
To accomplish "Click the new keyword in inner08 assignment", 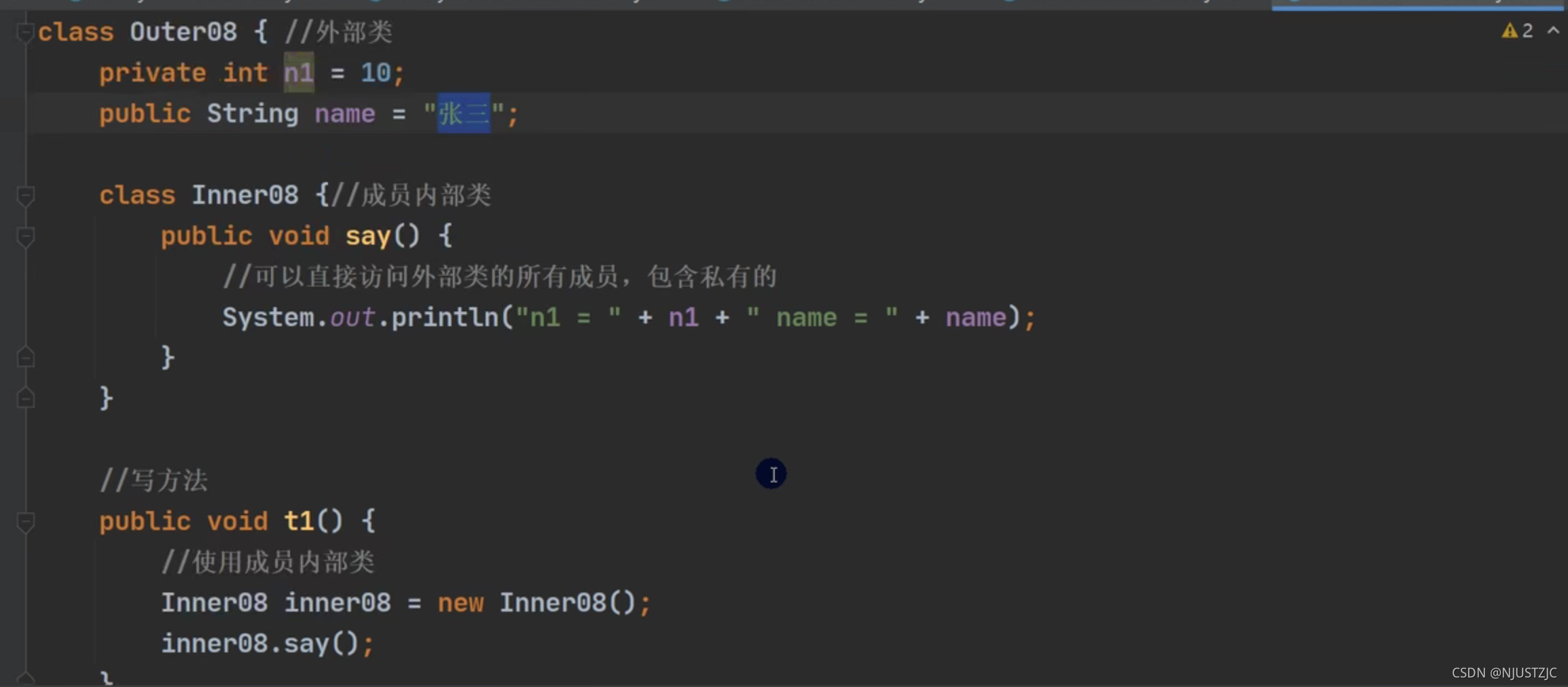I will coord(460,603).
